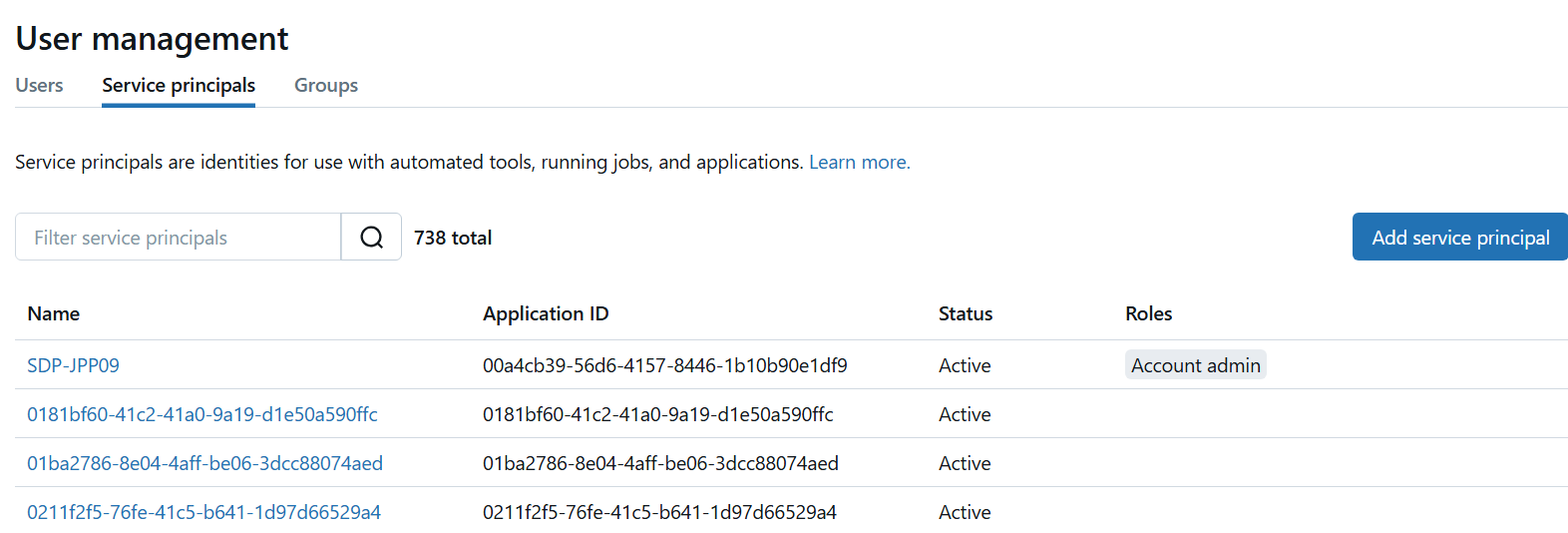
Task: Click the 738 total count label
Action: [x=453, y=238]
